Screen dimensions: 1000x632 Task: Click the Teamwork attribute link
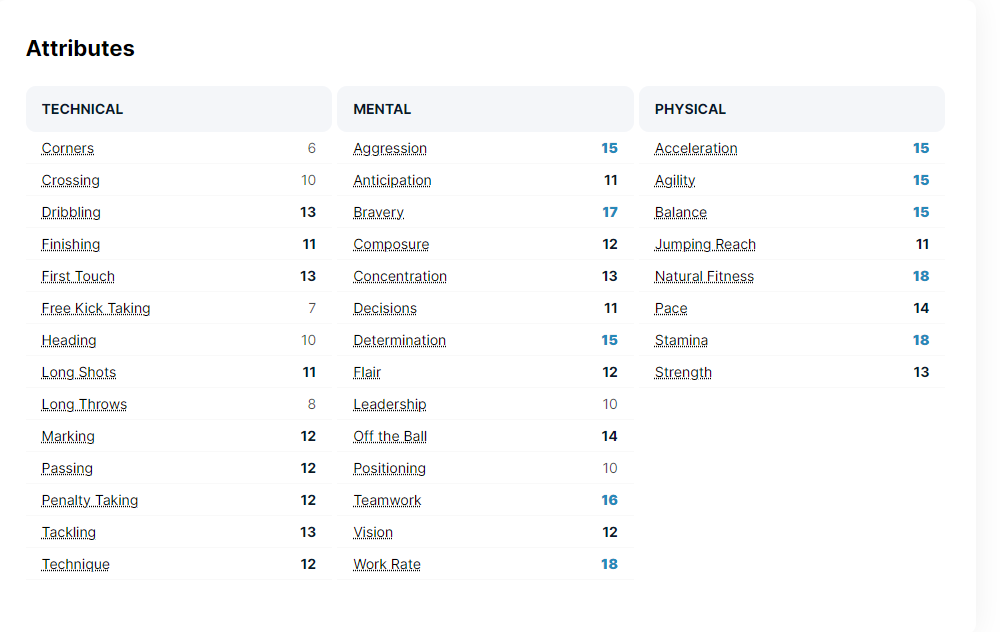(x=387, y=501)
